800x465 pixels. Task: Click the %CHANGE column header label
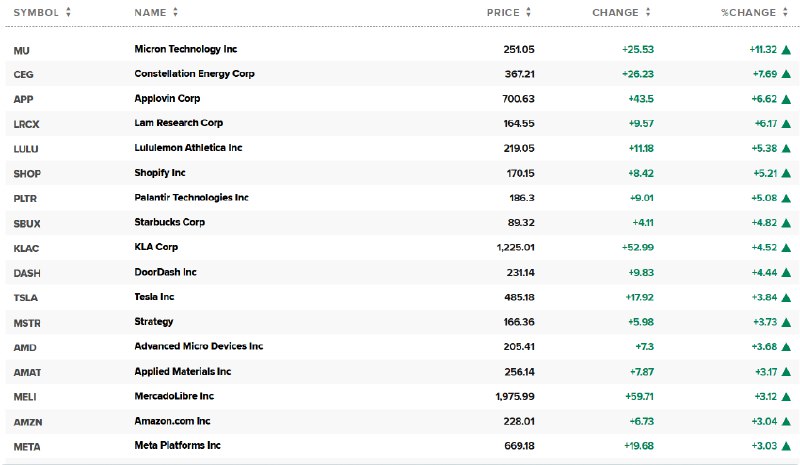coord(748,12)
